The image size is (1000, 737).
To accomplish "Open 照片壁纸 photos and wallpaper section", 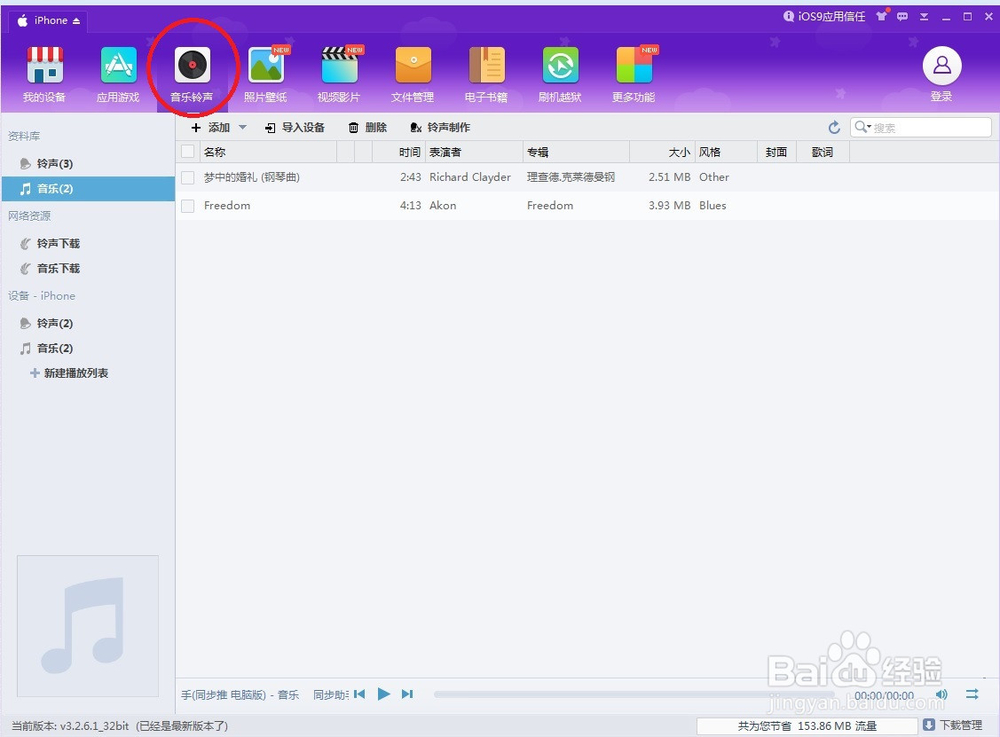I will 266,73.
